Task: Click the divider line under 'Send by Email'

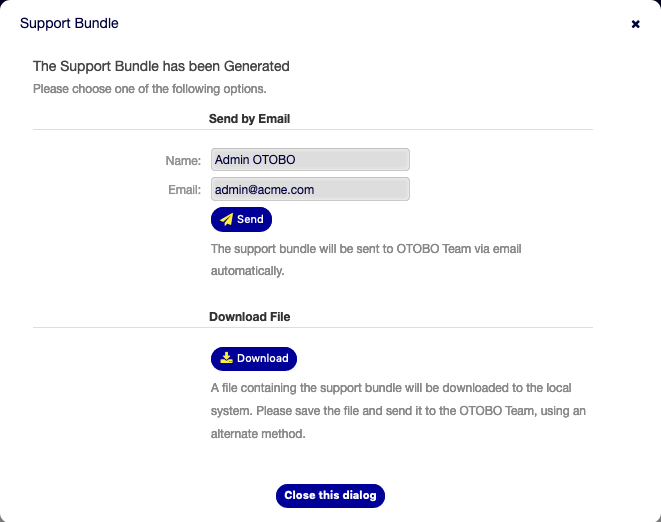Action: [313, 130]
